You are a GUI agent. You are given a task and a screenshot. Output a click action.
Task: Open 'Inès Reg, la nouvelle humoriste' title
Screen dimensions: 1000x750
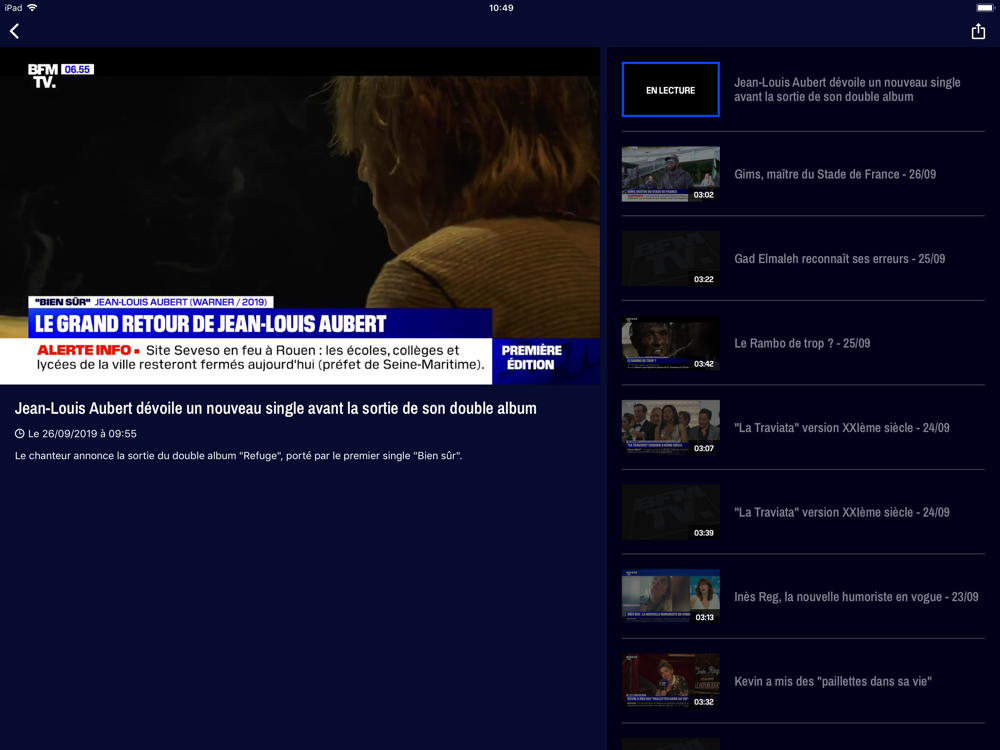click(x=856, y=596)
